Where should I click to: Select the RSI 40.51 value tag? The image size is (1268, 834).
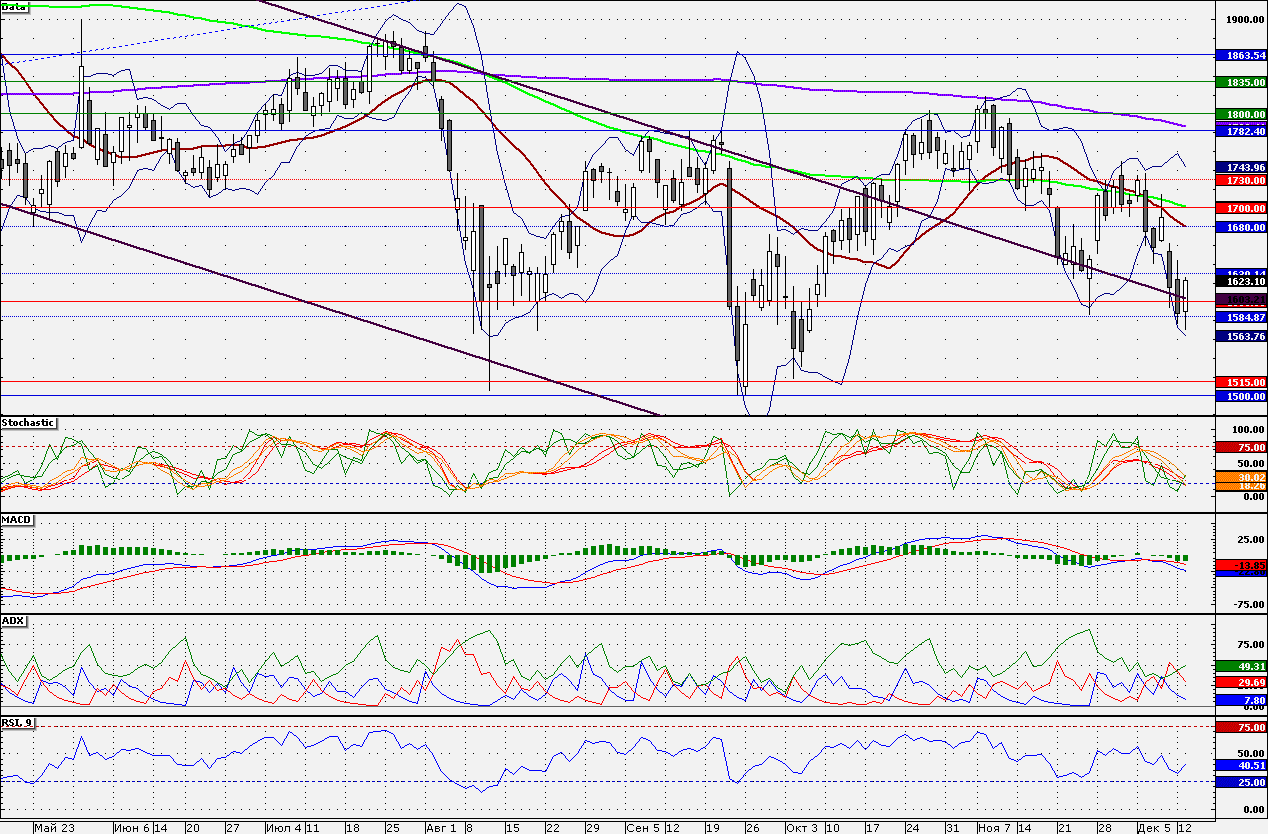(x=1240, y=765)
